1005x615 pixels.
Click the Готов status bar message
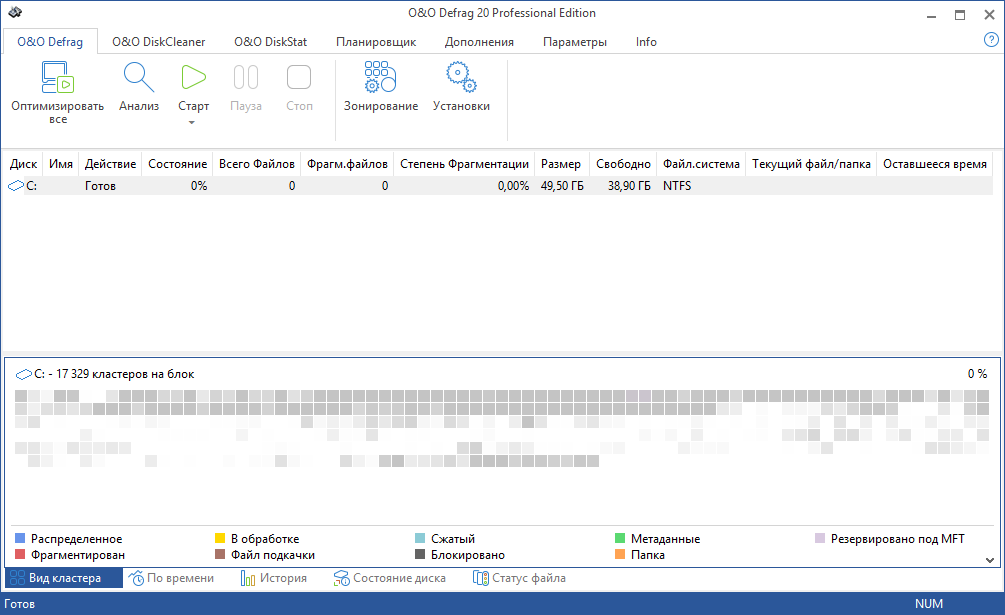(19, 603)
